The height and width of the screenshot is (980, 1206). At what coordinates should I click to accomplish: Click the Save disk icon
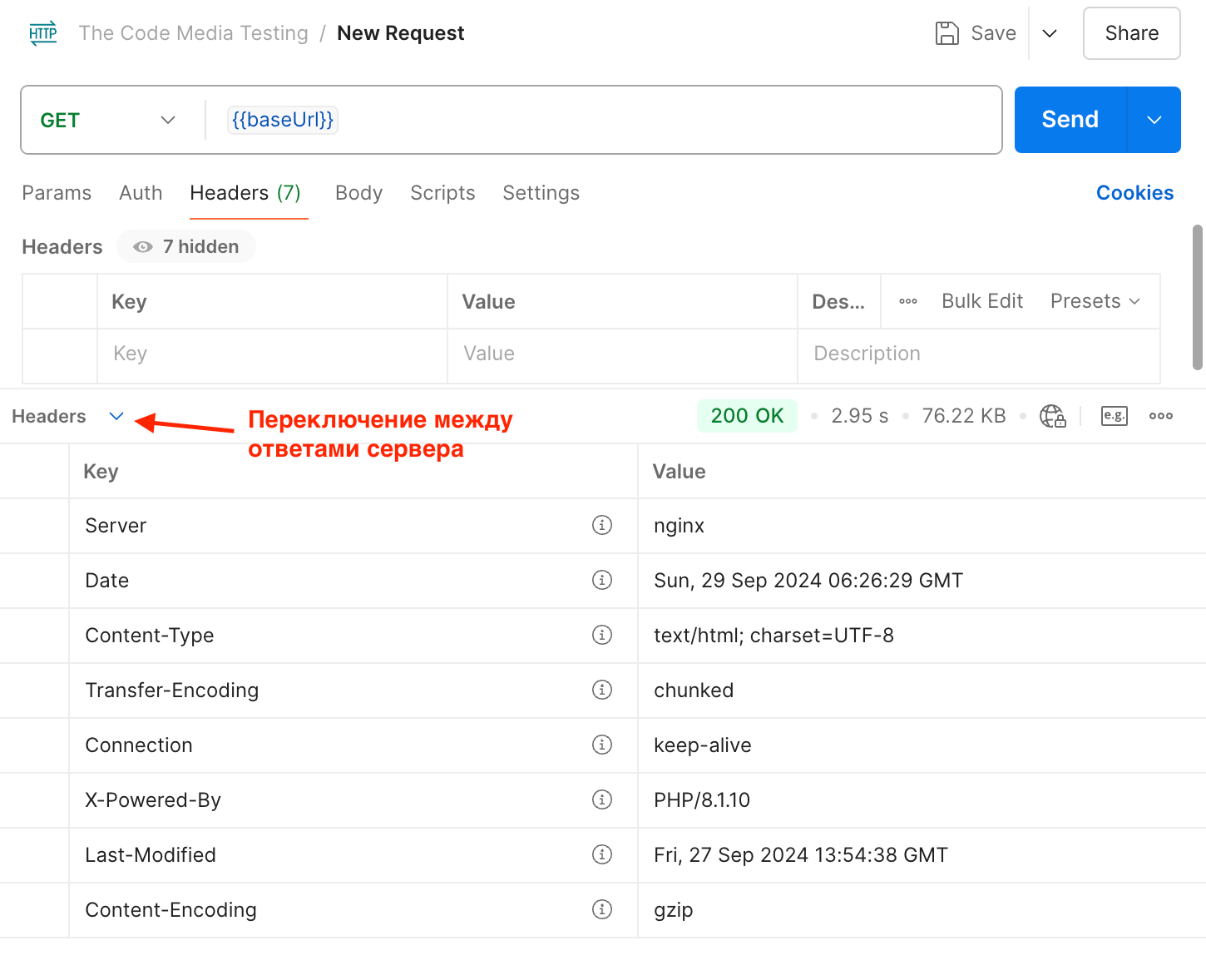coord(947,33)
